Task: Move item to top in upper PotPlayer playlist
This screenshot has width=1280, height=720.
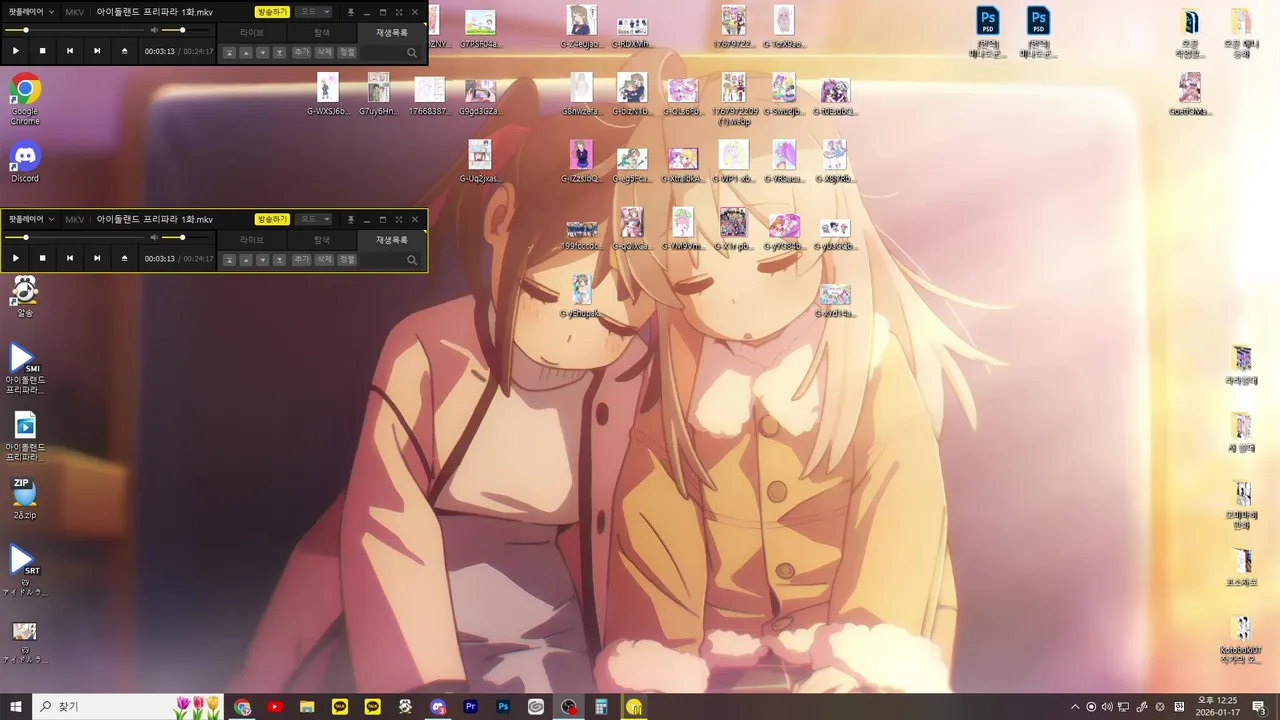Action: pos(229,52)
